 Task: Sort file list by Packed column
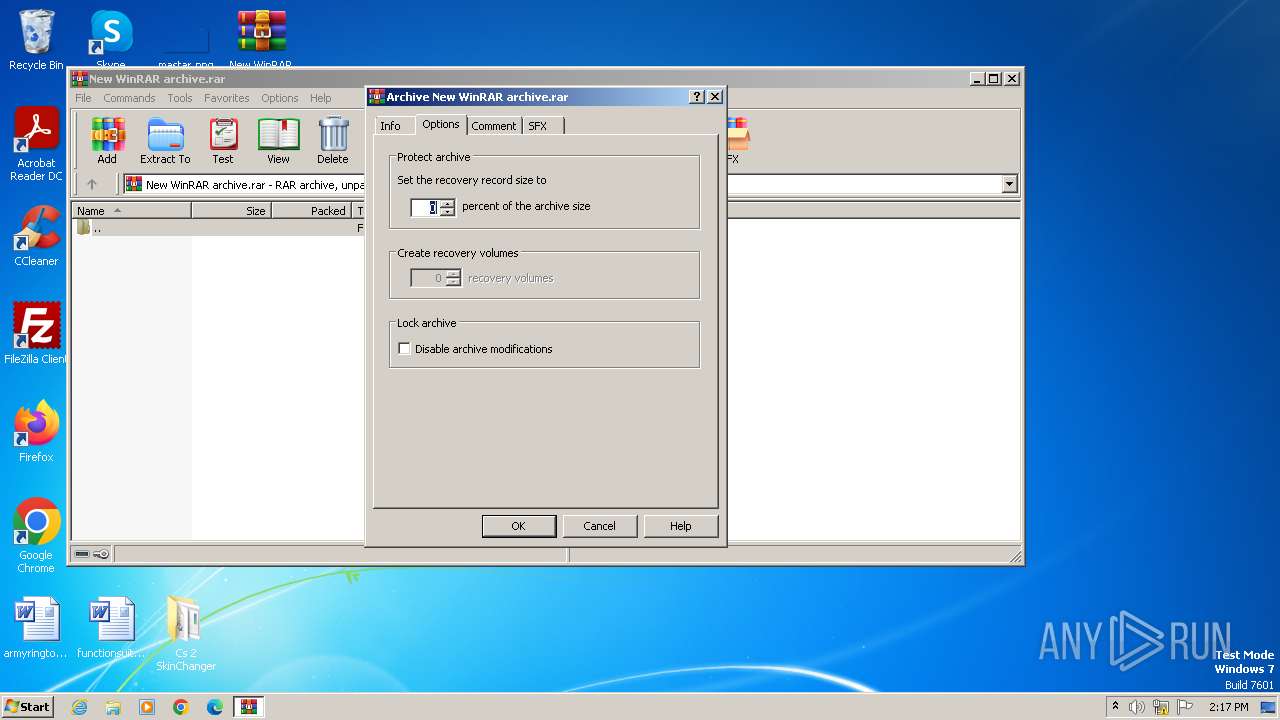(311, 211)
